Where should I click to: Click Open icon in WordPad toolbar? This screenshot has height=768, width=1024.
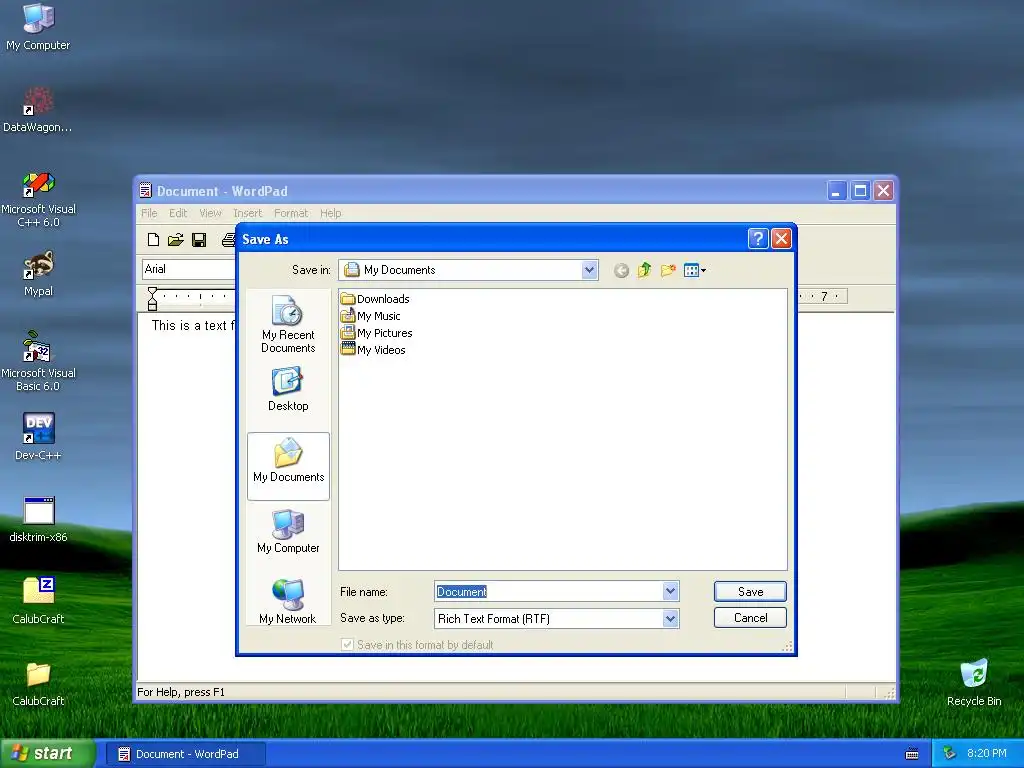tap(176, 240)
